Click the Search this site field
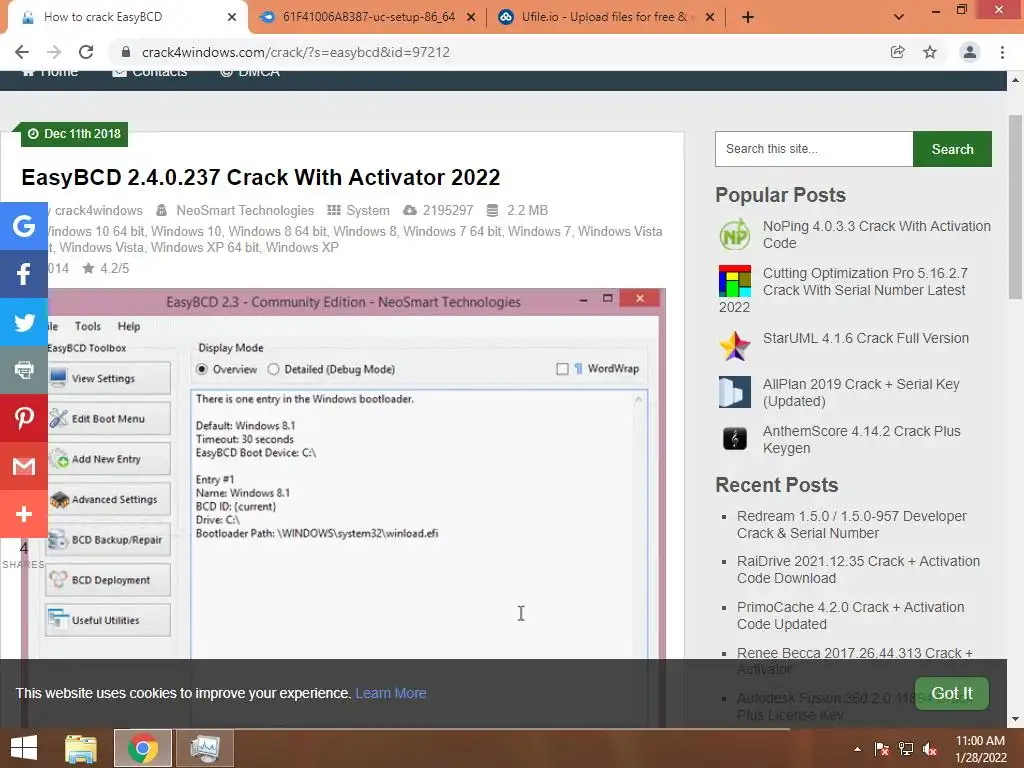 click(x=814, y=149)
